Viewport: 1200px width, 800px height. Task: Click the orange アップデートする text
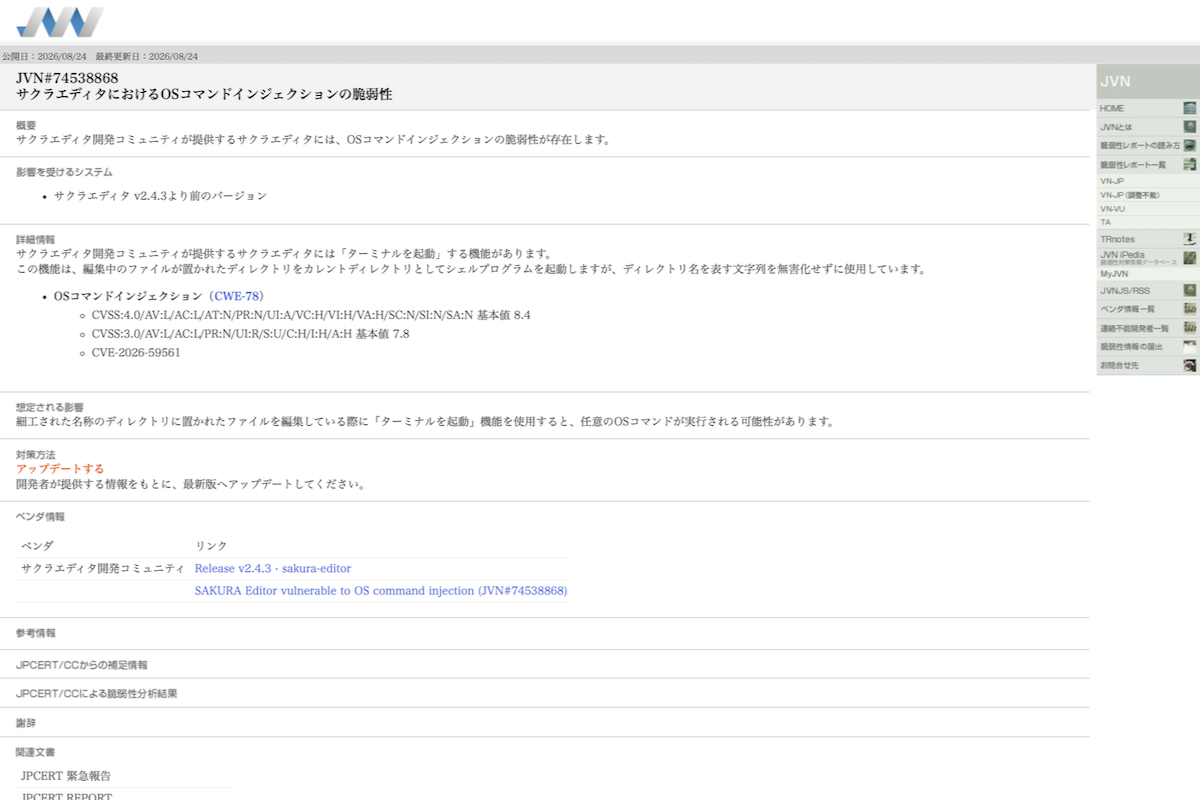pyautogui.click(x=60, y=469)
